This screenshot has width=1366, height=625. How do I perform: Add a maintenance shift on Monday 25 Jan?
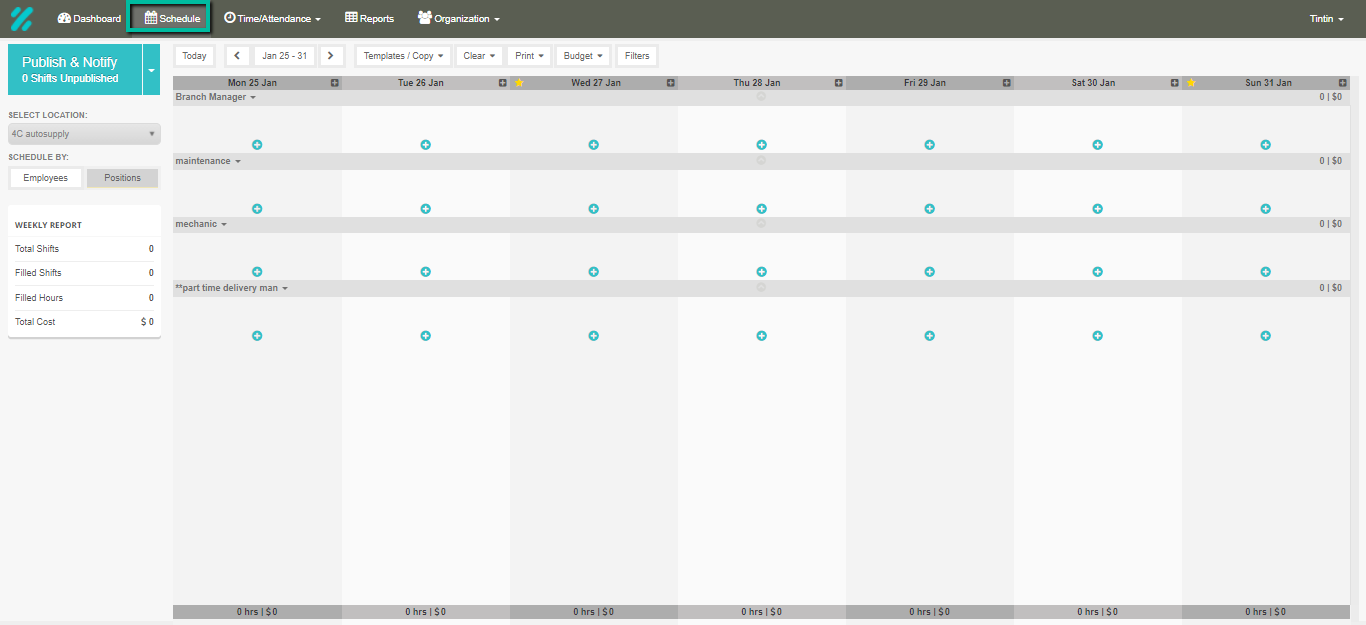coord(257,209)
